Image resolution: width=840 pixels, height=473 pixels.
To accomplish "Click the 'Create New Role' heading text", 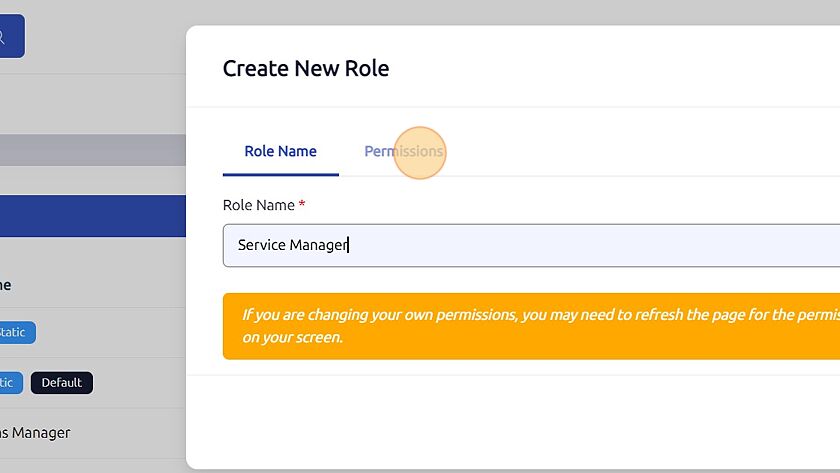I will pos(306,68).
